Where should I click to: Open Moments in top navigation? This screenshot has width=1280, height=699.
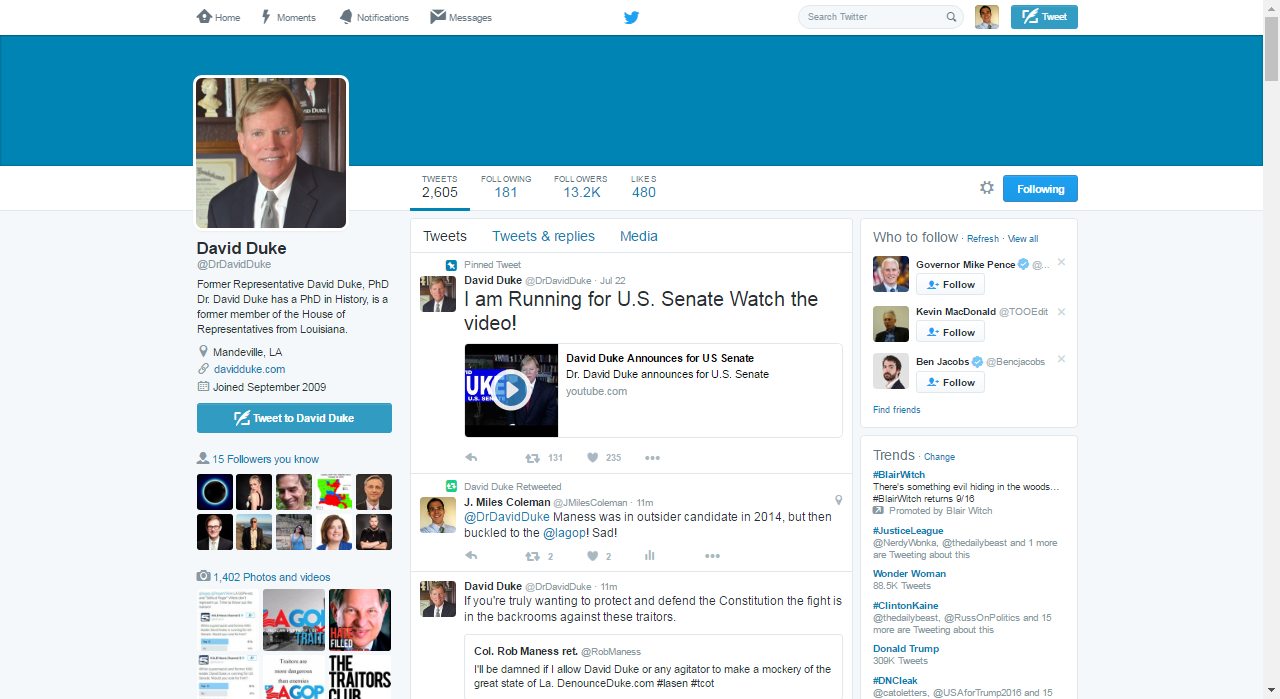click(x=288, y=17)
